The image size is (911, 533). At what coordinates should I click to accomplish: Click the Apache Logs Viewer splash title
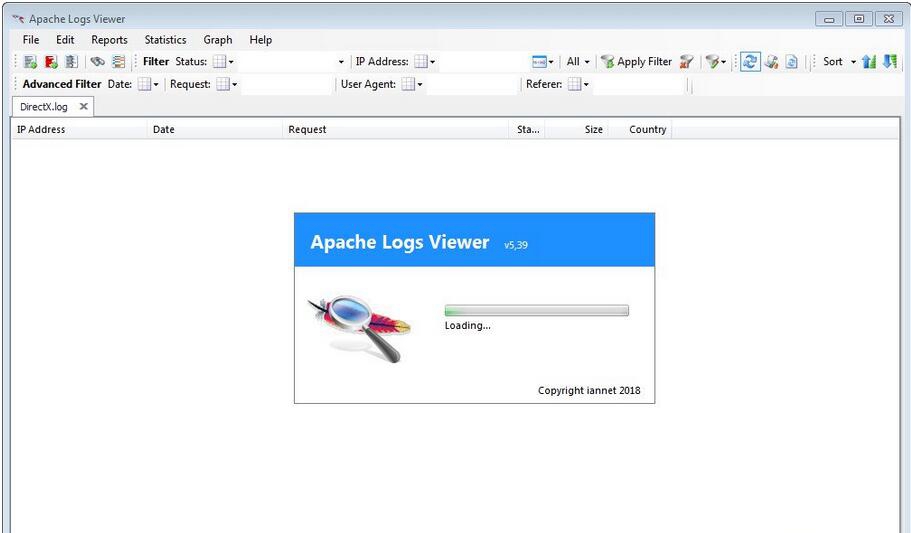(400, 242)
